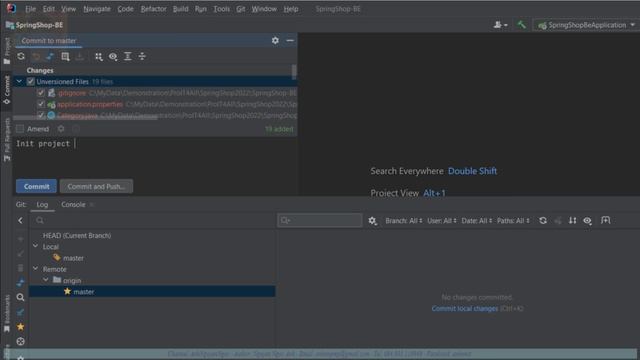Open the Branch: All filter dropdown
This screenshot has height=360, width=640.
(x=404, y=221)
